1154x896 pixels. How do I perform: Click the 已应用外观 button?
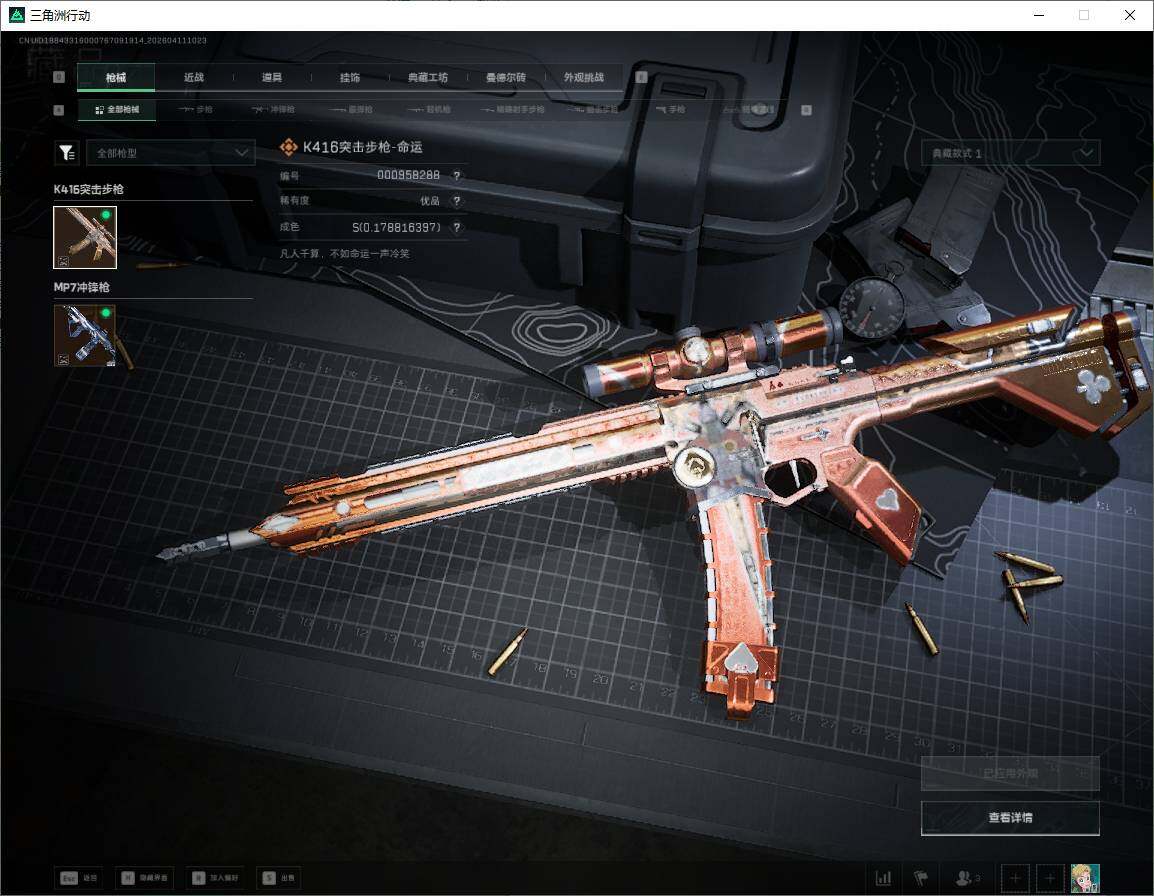point(1010,773)
